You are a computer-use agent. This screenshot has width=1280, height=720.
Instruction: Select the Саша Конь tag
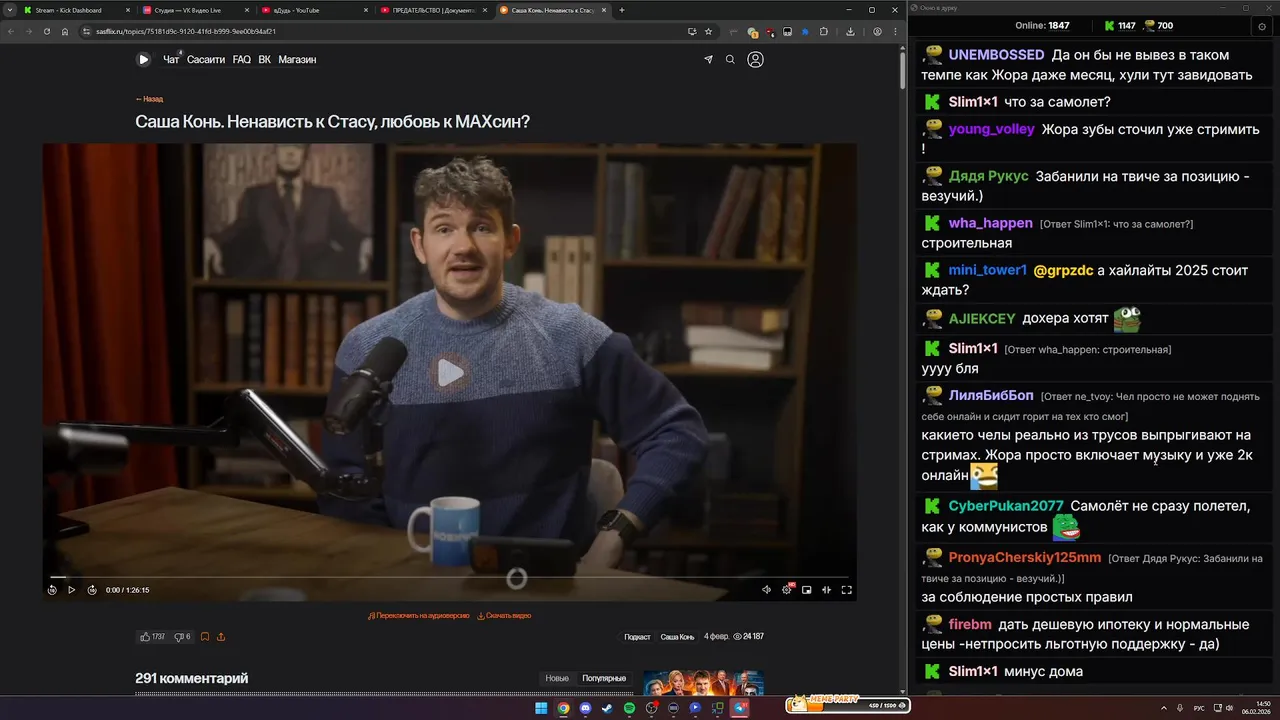tap(677, 637)
